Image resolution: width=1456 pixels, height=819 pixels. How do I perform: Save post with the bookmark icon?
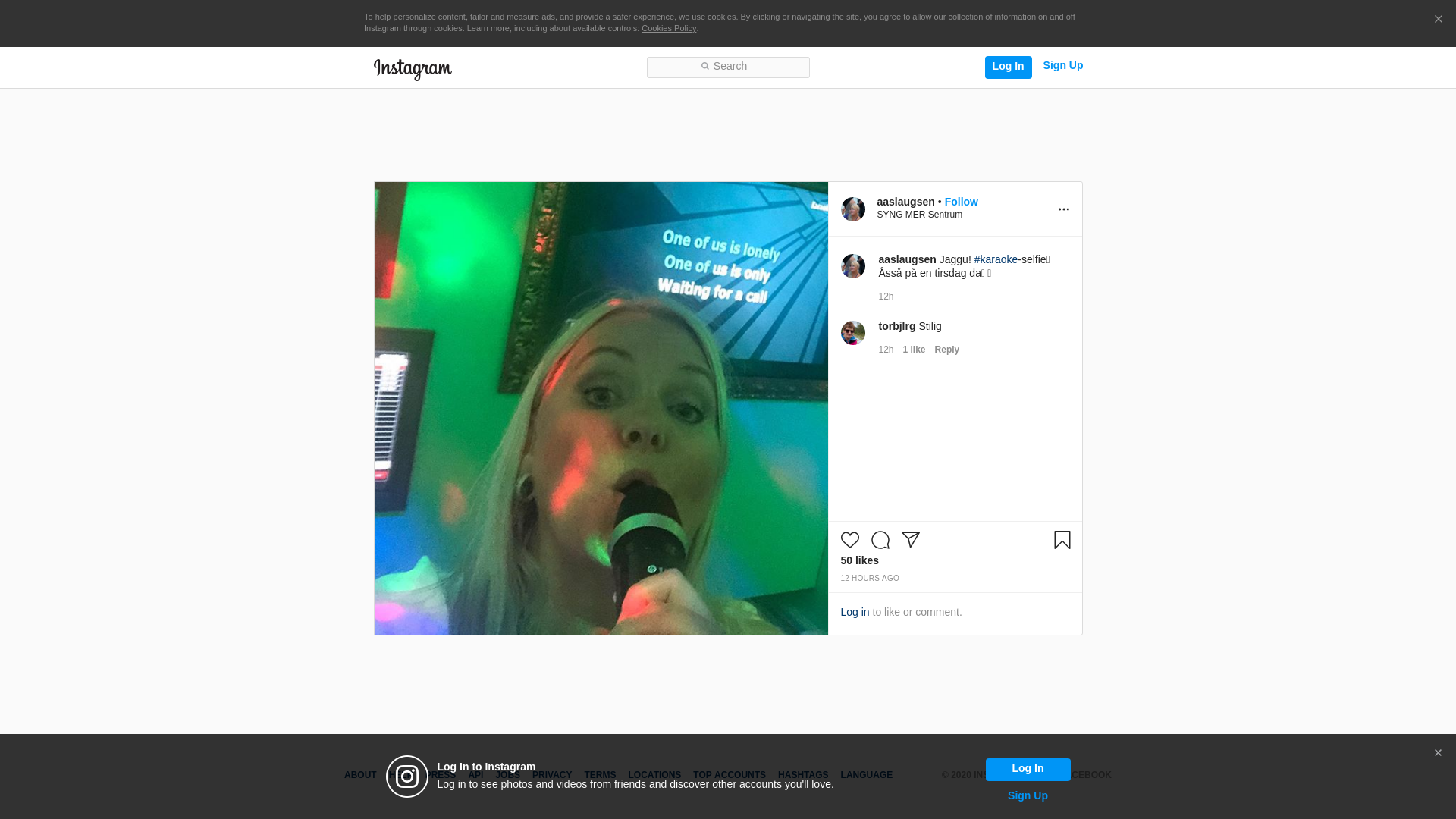[x=1062, y=540]
